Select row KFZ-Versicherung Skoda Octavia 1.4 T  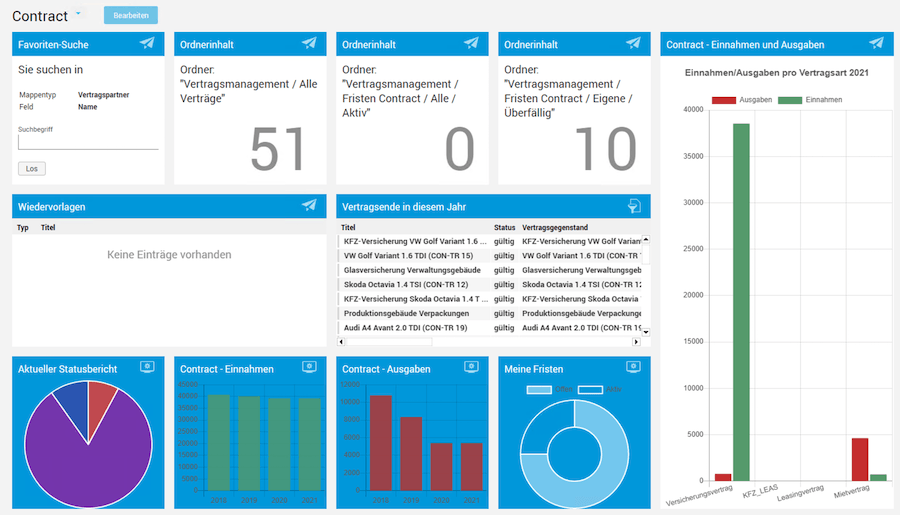(x=490, y=299)
